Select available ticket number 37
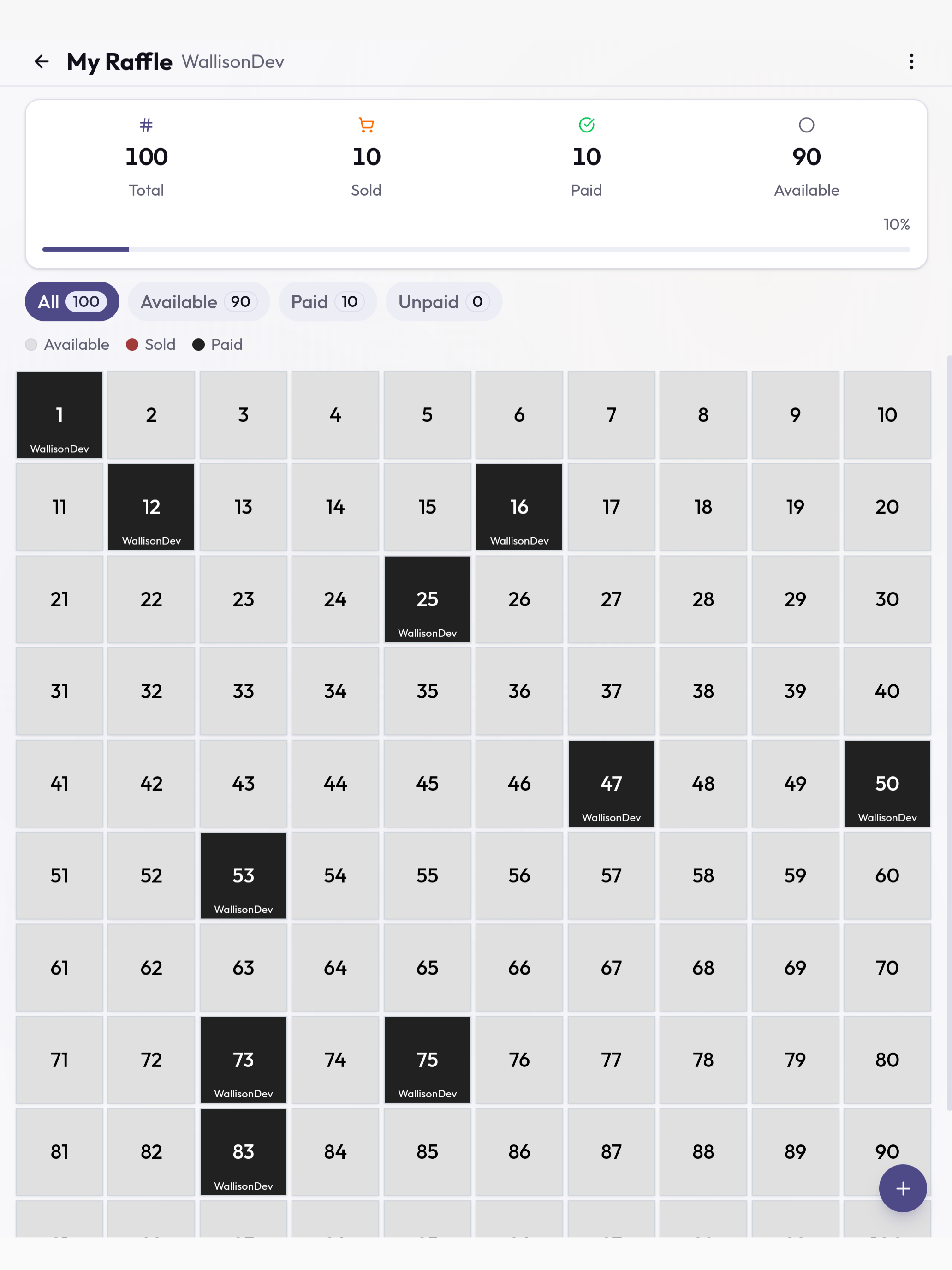This screenshot has height=1270, width=952. [611, 691]
